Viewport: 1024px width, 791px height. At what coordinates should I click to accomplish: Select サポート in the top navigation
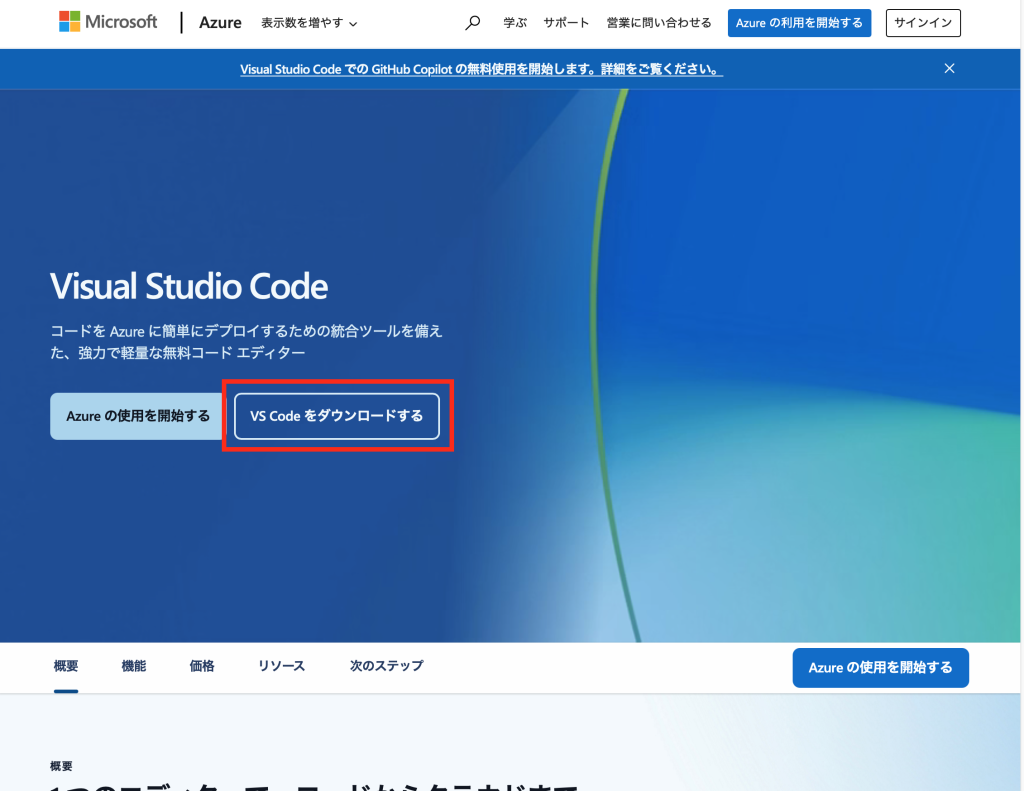pyautogui.click(x=567, y=23)
